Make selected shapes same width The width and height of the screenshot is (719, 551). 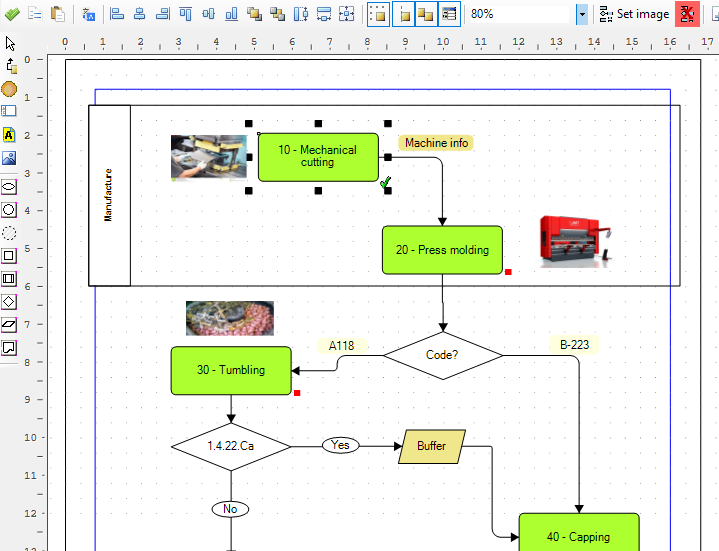324,14
